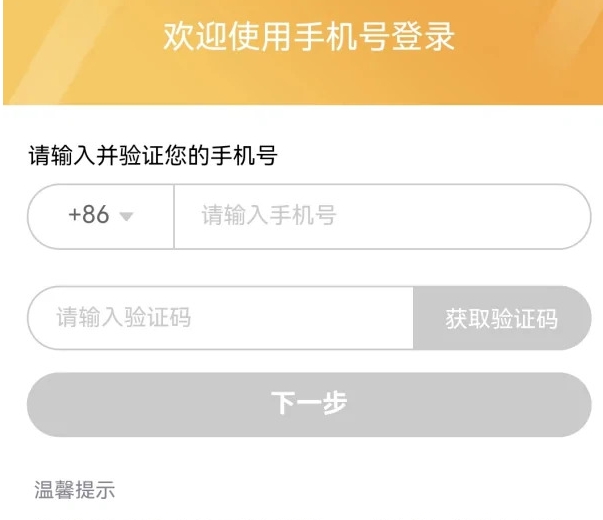Click the gray dropdown triangle beside +86
The height and width of the screenshot is (520, 603).
[126, 217]
